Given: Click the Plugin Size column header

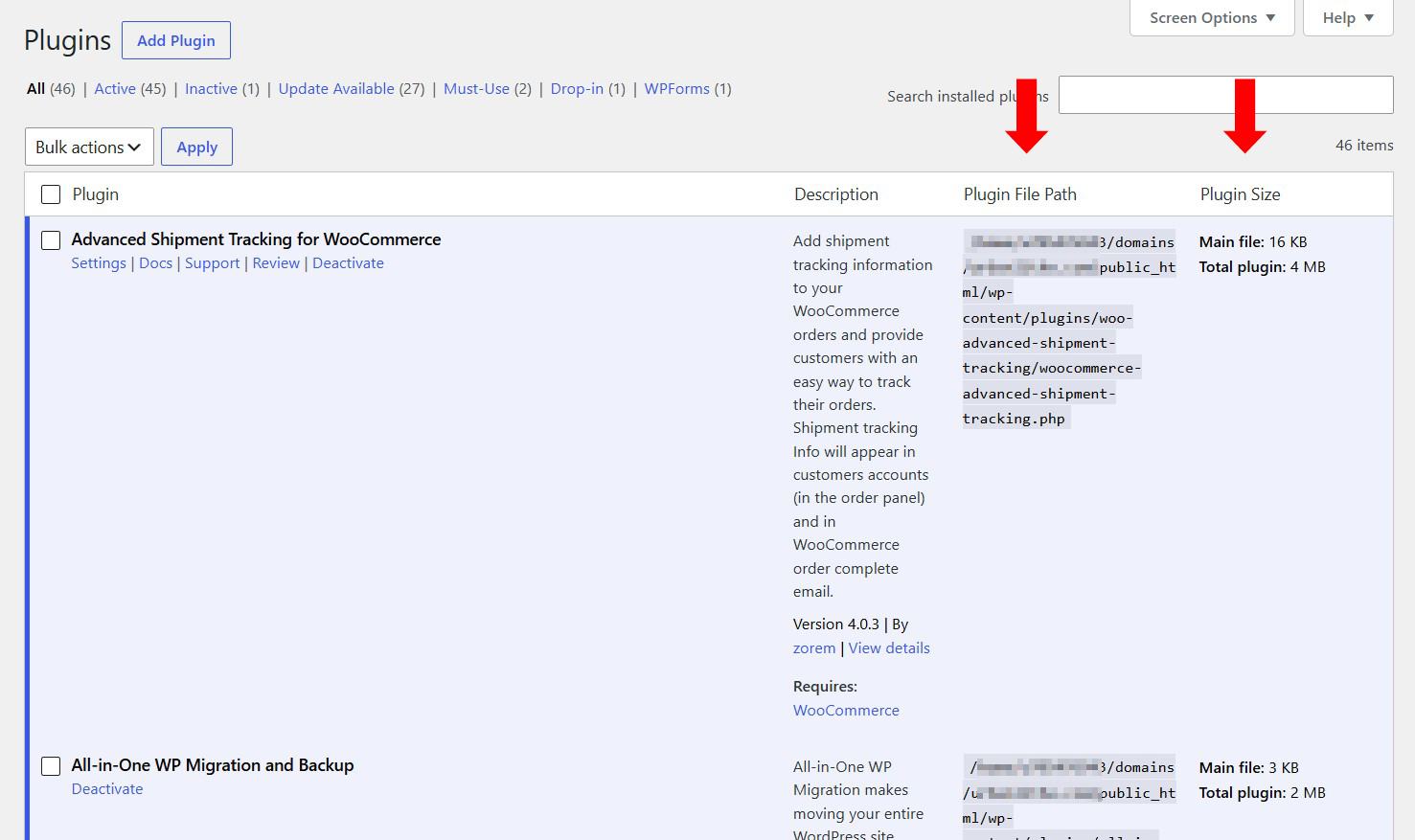Looking at the screenshot, I should (1241, 194).
